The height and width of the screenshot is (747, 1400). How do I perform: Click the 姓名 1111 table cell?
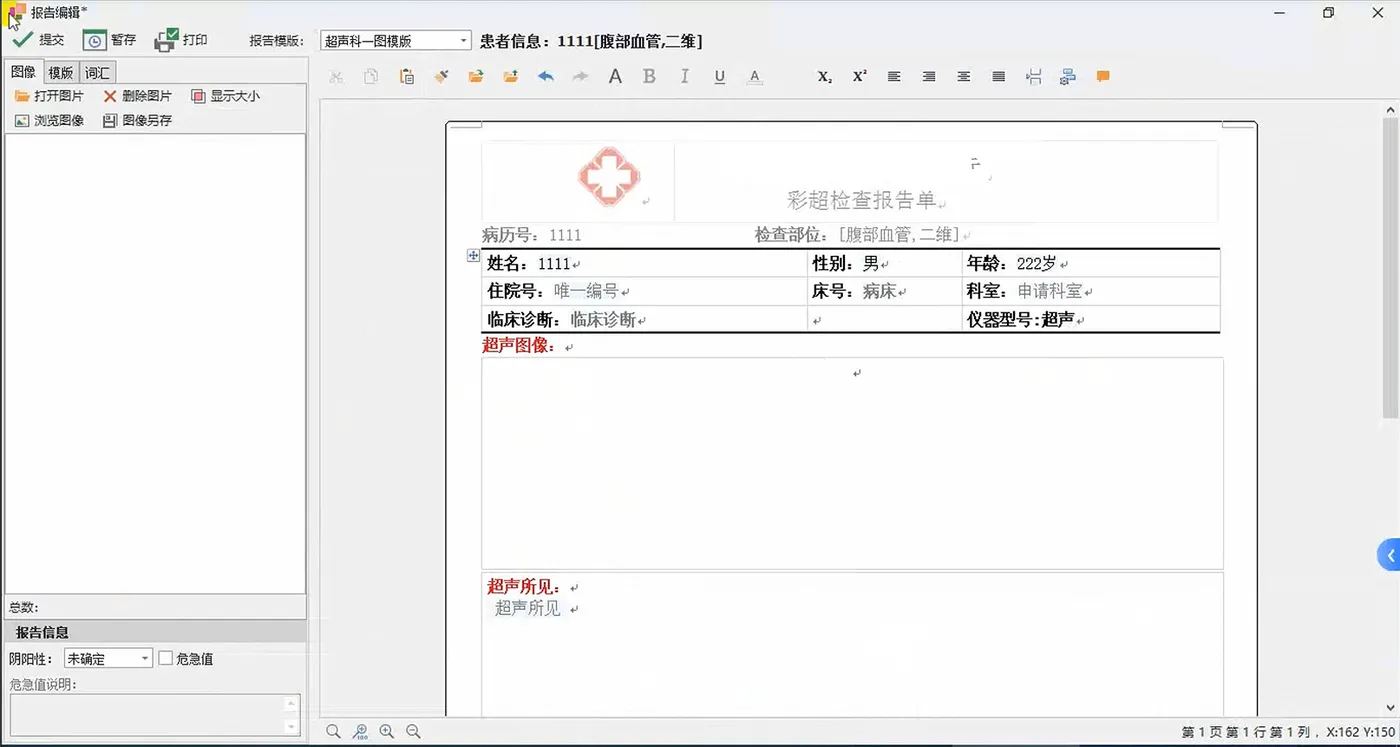click(644, 264)
